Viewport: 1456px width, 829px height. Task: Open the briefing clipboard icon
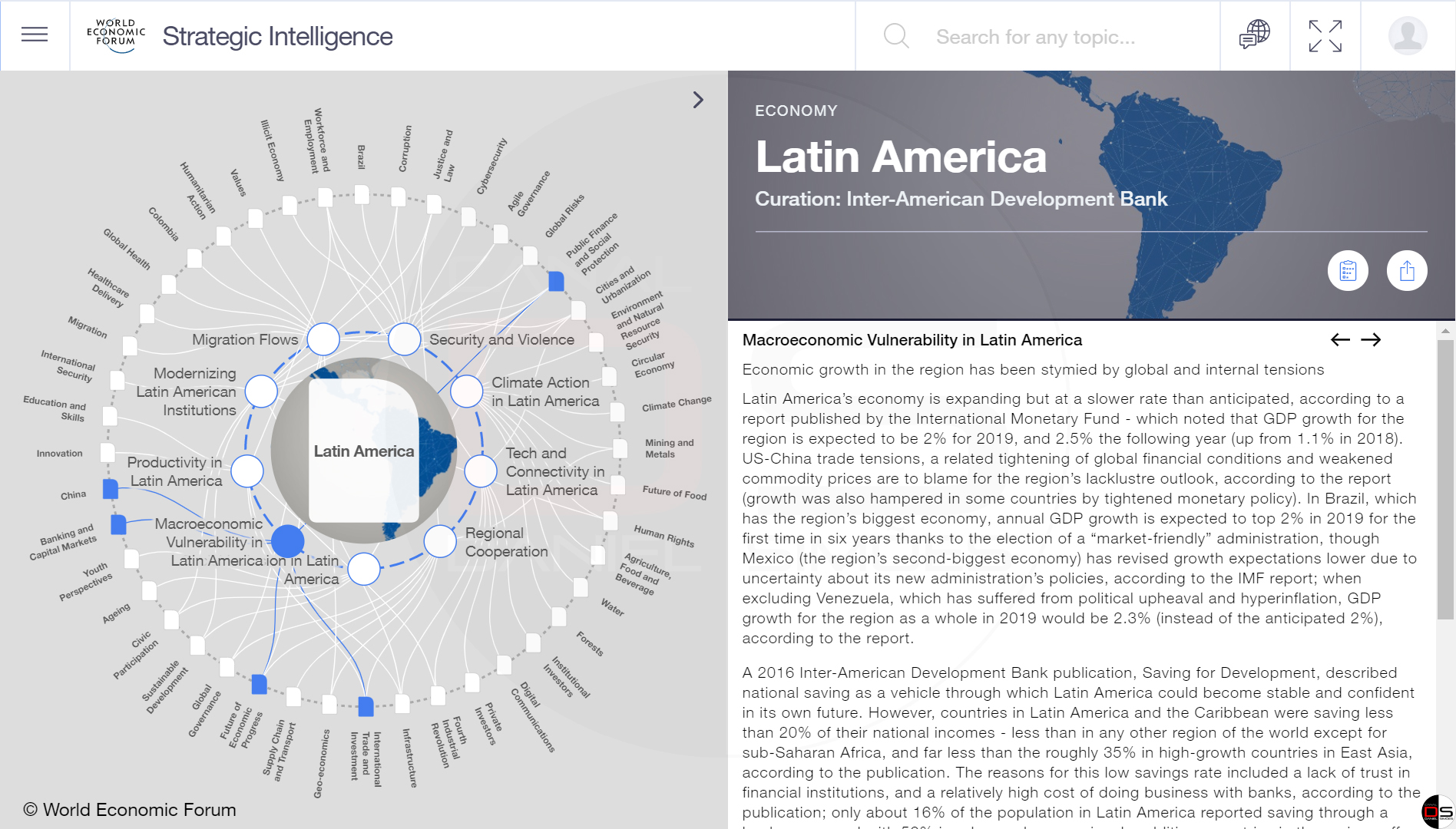[1348, 271]
